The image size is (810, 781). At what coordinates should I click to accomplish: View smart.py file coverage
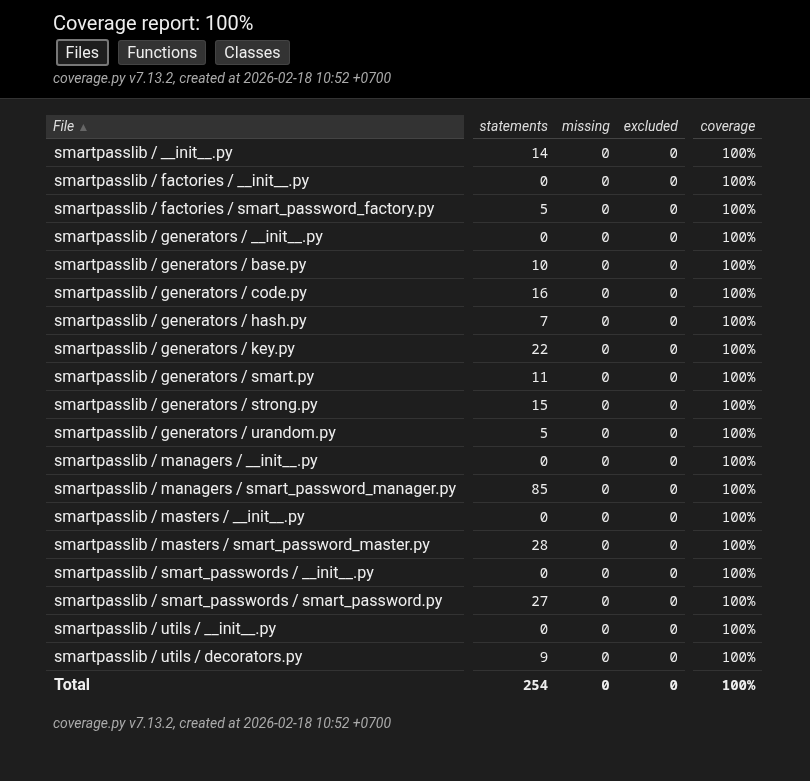click(184, 376)
